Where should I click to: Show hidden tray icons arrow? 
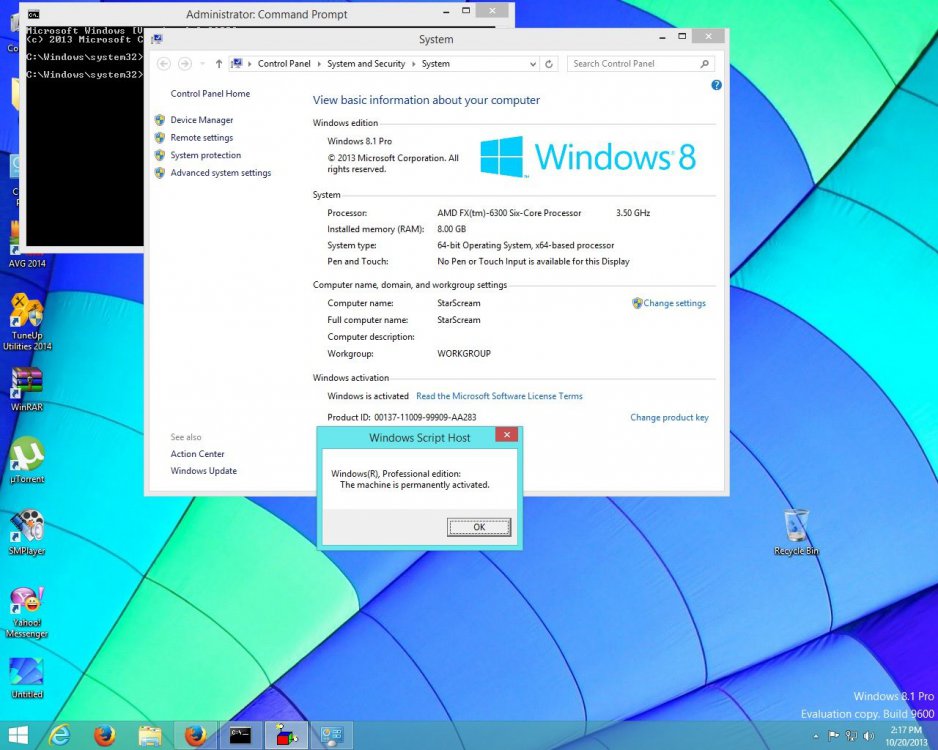[816, 736]
